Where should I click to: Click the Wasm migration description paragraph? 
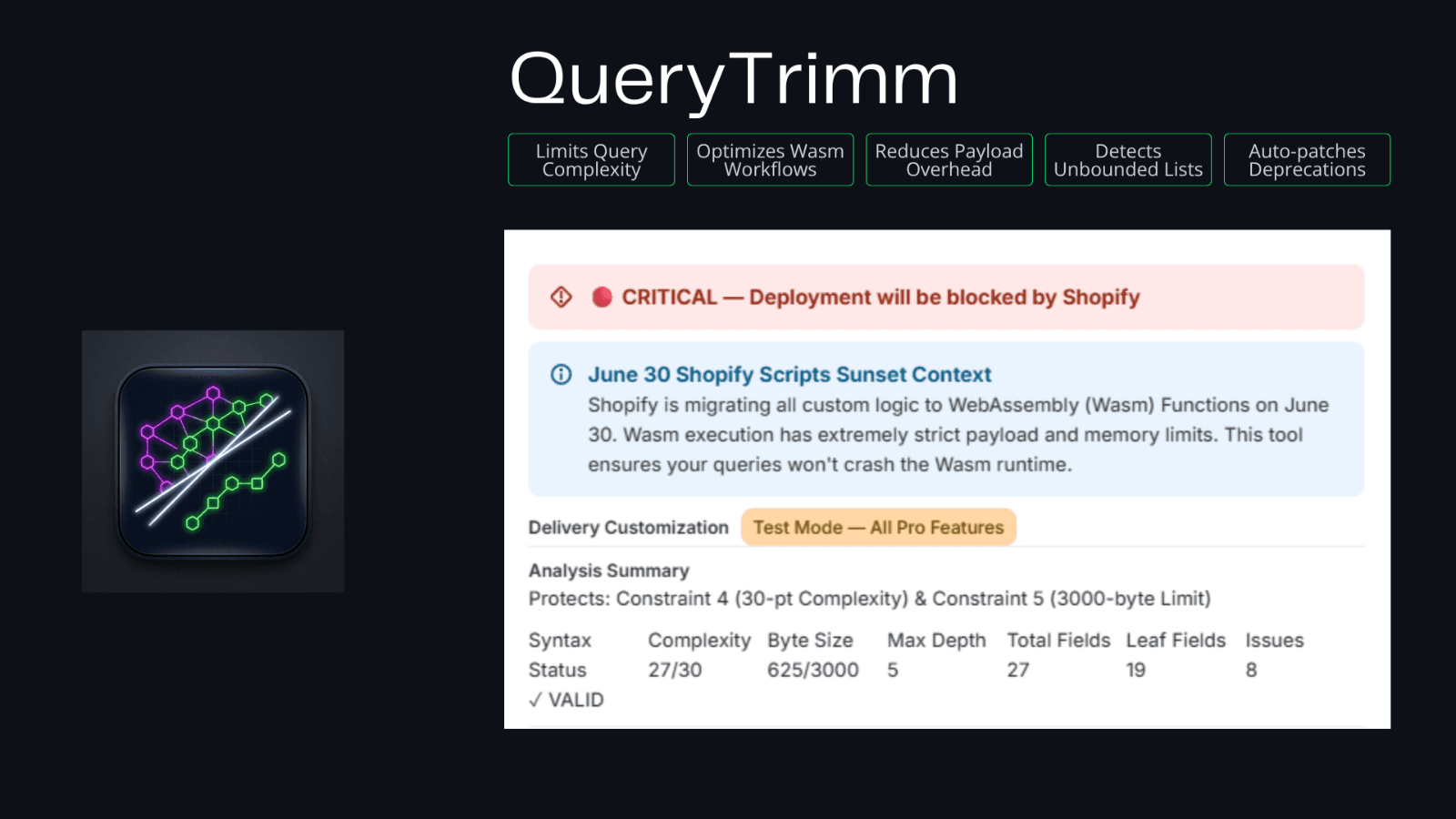pyautogui.click(x=958, y=435)
